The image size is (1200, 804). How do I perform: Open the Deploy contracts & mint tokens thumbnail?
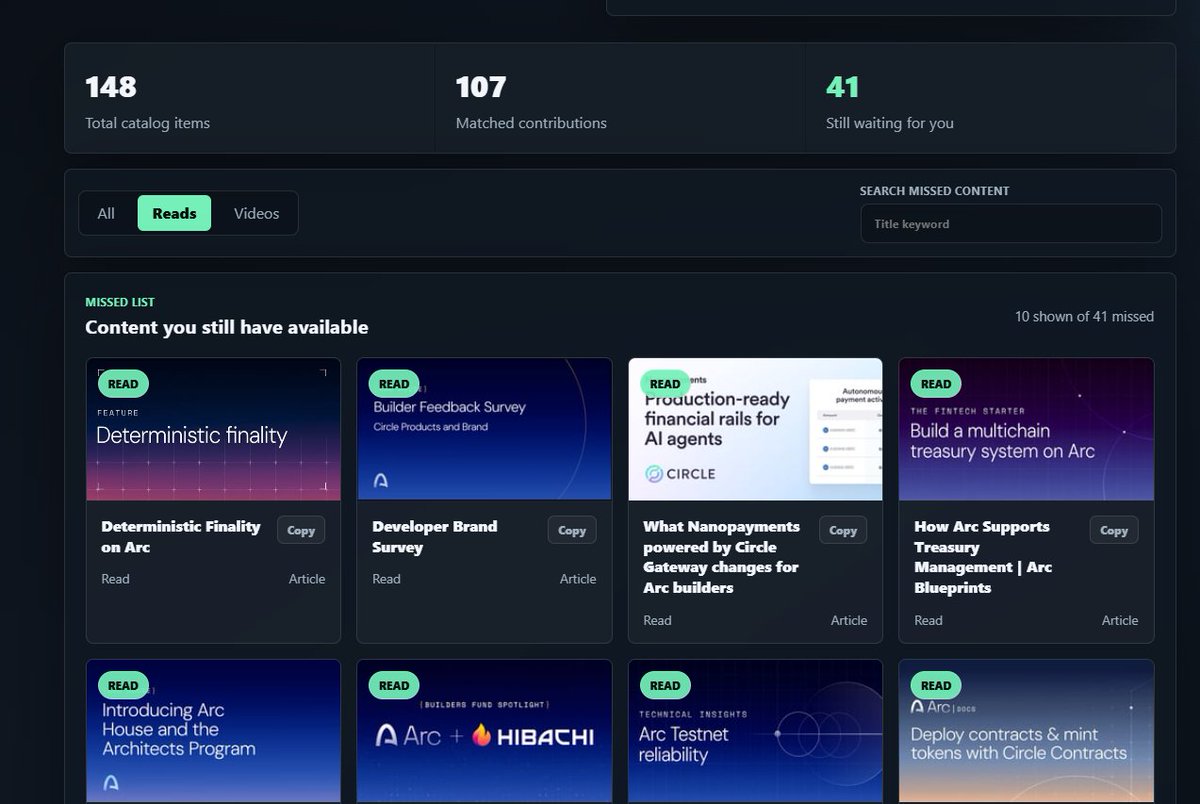(x=1026, y=731)
